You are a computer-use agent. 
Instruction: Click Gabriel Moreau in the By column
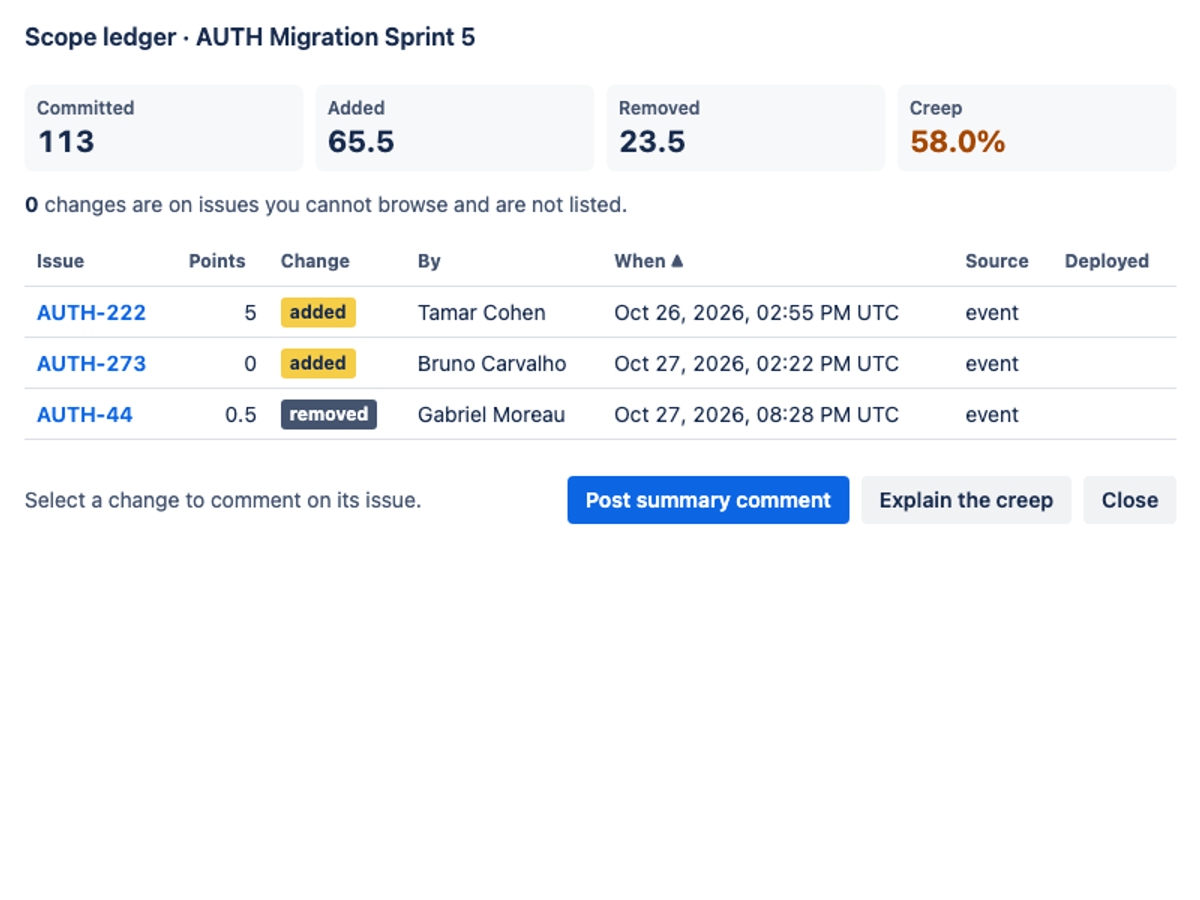(x=491, y=415)
